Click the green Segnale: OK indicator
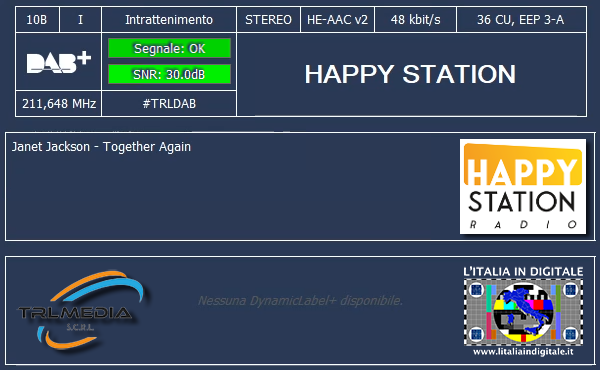Viewport: 600px width, 370px height. pyautogui.click(x=169, y=48)
